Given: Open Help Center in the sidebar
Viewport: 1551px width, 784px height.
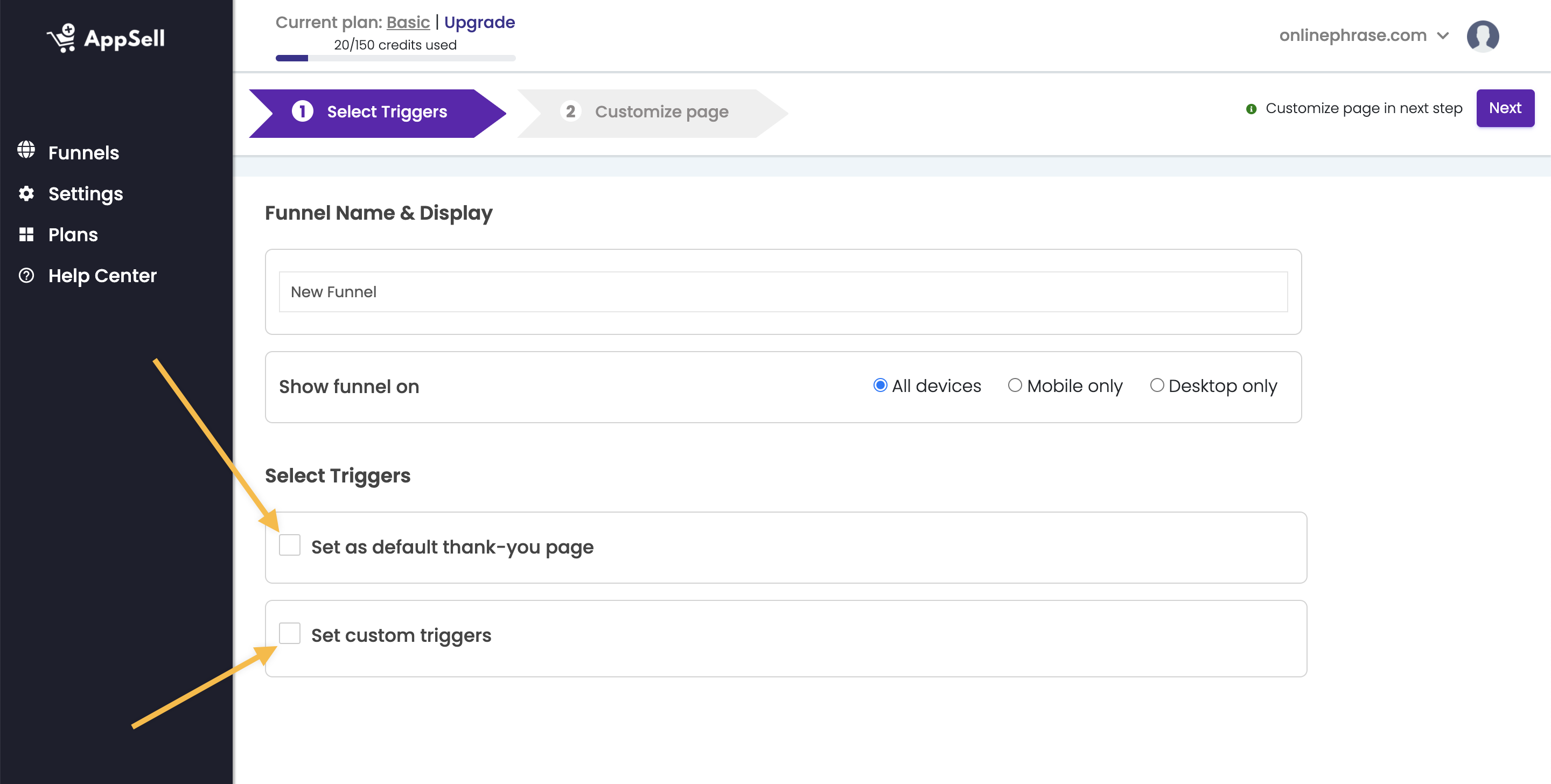Looking at the screenshot, I should pyautogui.click(x=102, y=275).
